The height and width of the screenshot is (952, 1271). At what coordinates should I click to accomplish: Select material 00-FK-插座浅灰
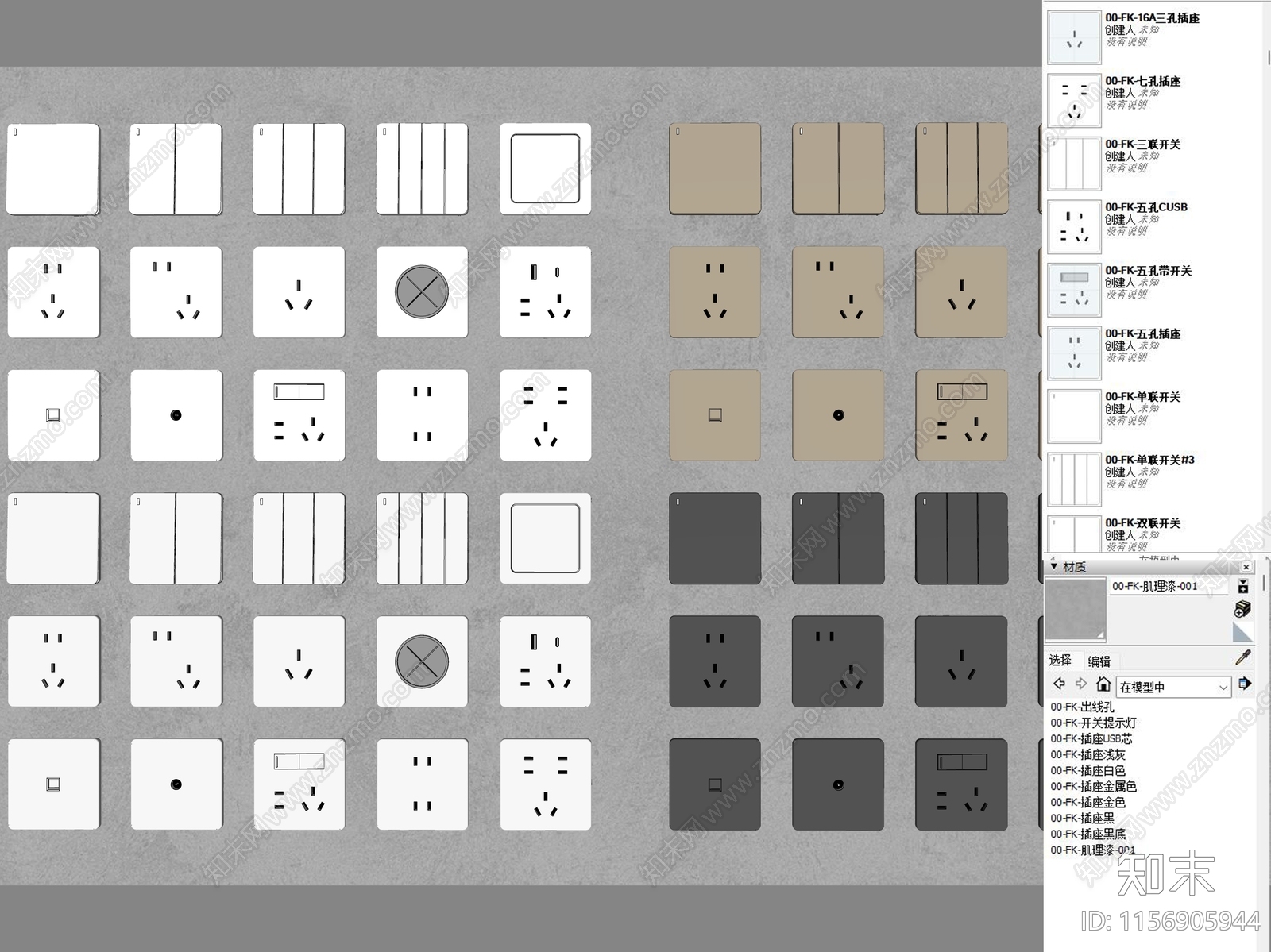1087,754
